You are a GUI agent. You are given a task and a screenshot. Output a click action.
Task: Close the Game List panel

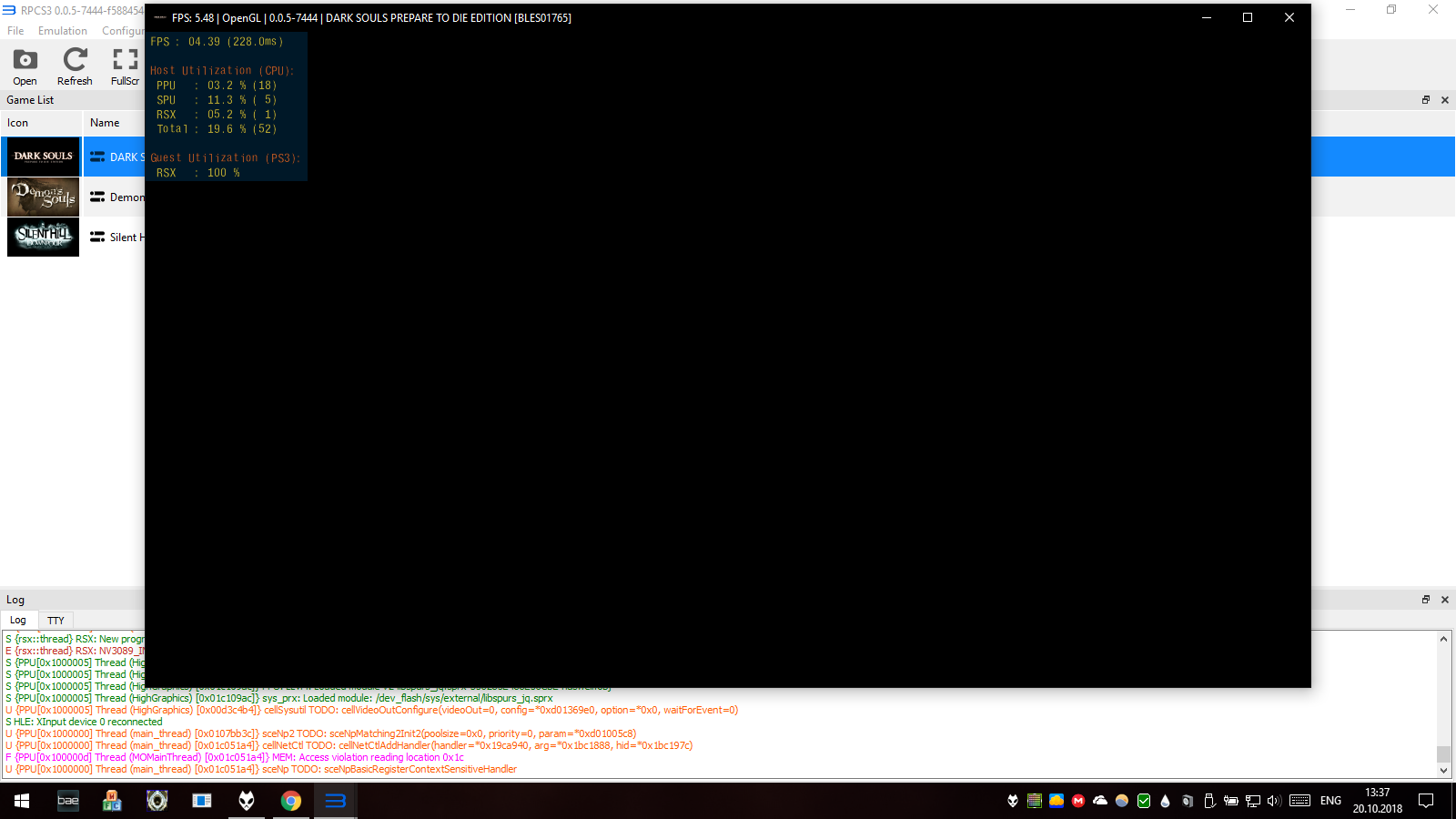pyautogui.click(x=1445, y=100)
